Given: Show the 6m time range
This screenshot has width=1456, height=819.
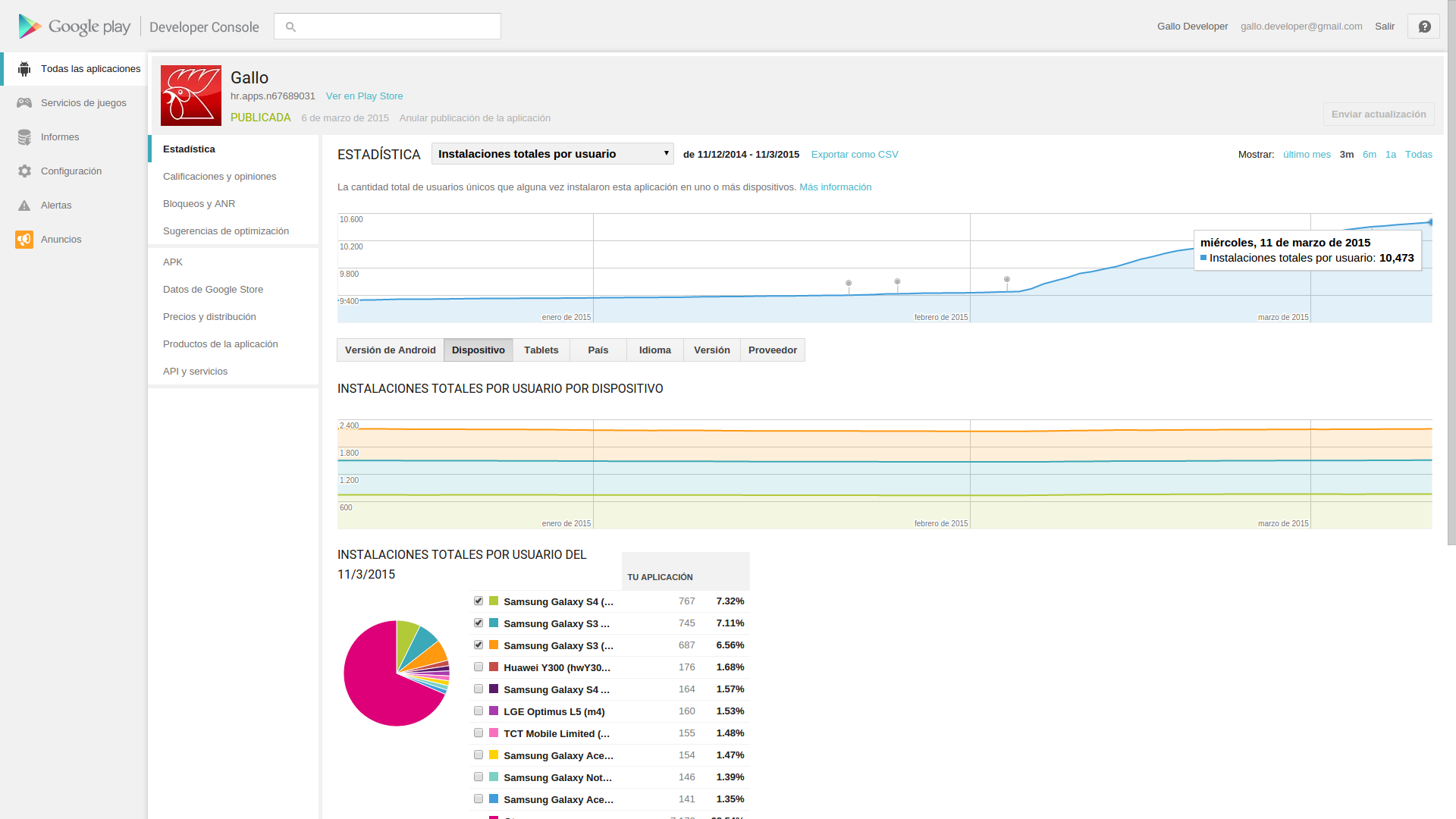Looking at the screenshot, I should pos(1369,155).
